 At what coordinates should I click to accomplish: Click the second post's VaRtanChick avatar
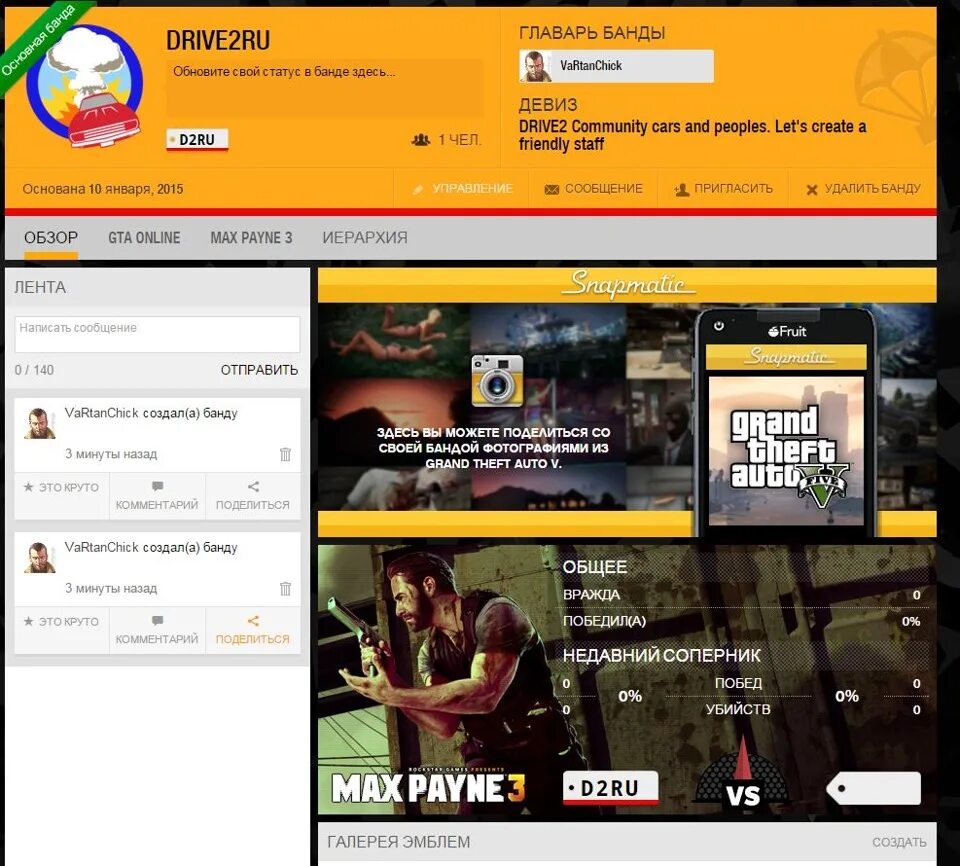pyautogui.click(x=40, y=557)
